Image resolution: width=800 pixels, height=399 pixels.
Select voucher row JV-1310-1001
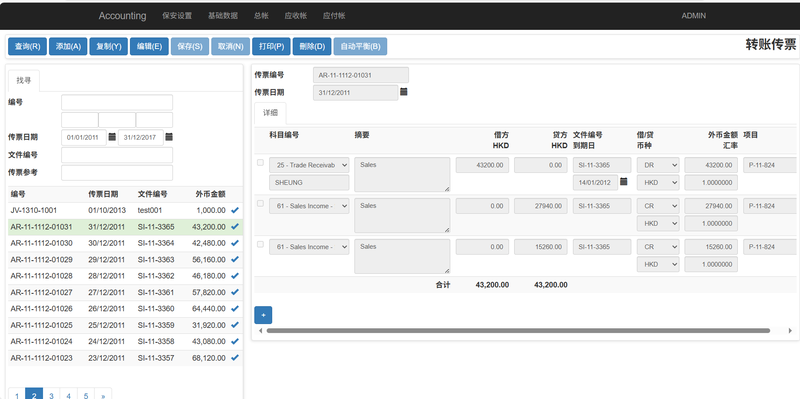pos(126,210)
